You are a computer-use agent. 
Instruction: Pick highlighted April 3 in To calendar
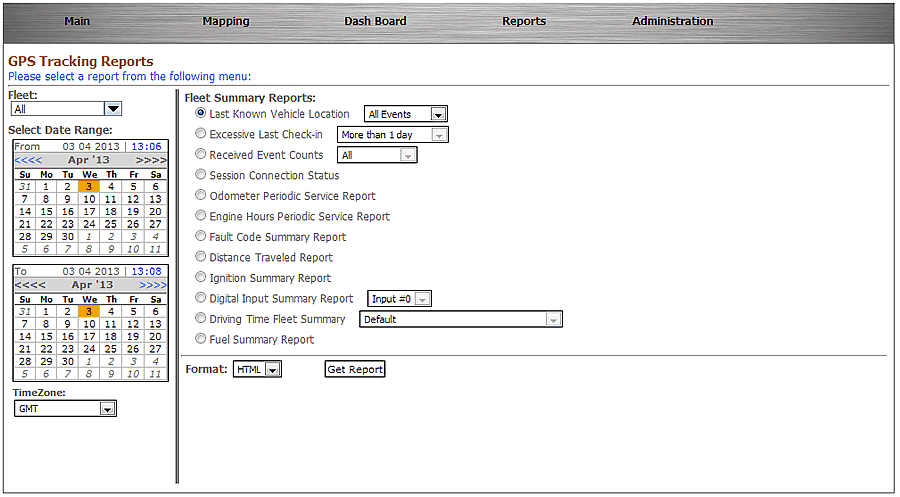(x=89, y=312)
